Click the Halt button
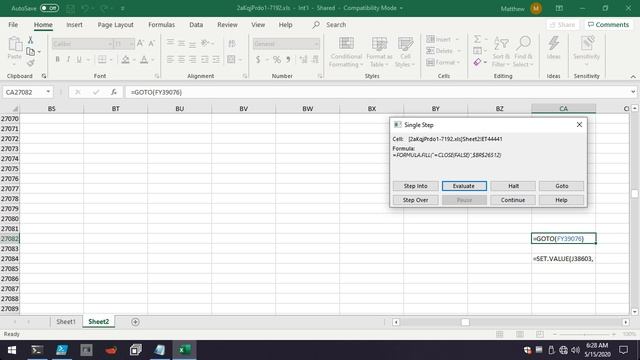Viewport: 640px width, 360px height. point(513,186)
